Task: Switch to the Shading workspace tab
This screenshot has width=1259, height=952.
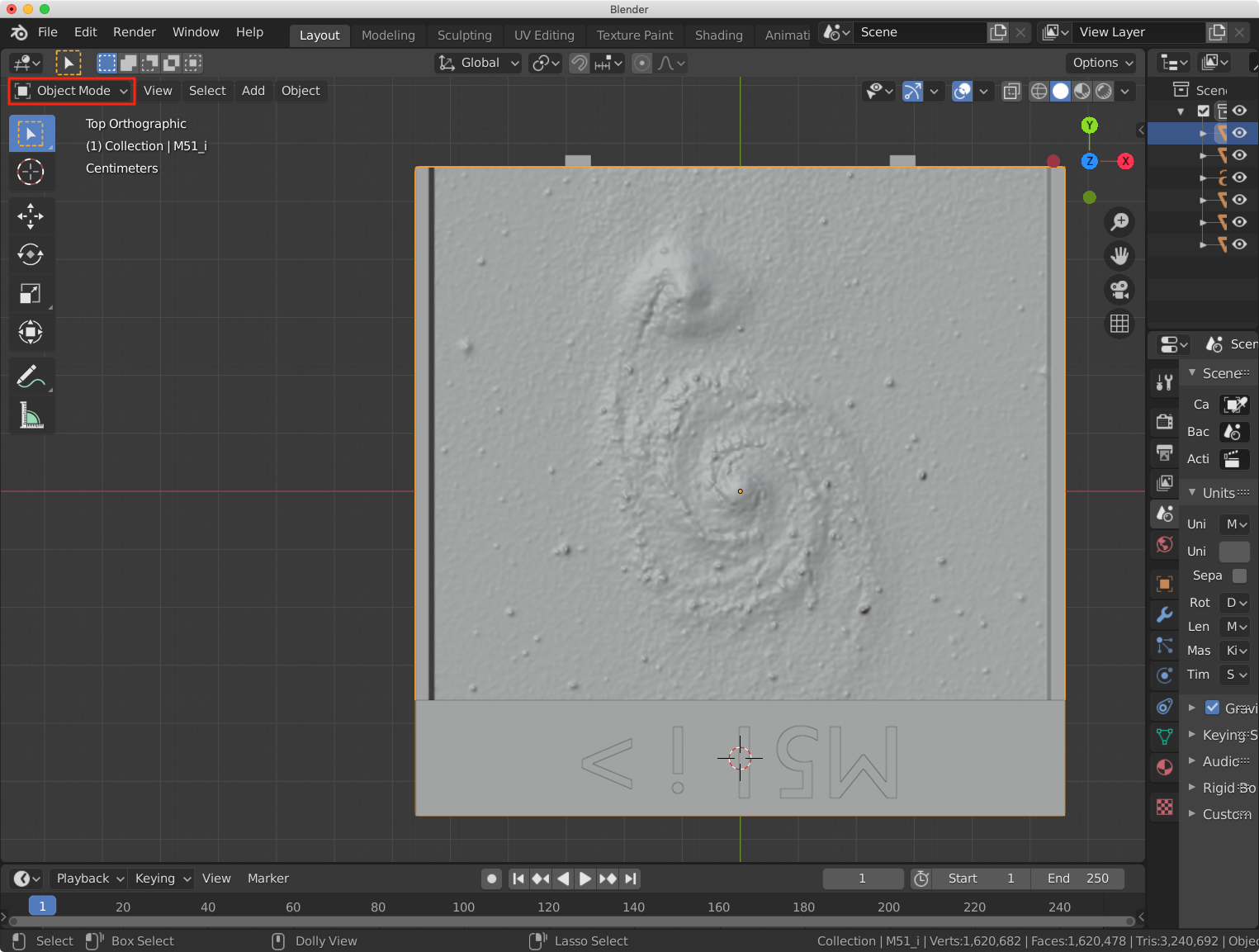Action: (717, 35)
